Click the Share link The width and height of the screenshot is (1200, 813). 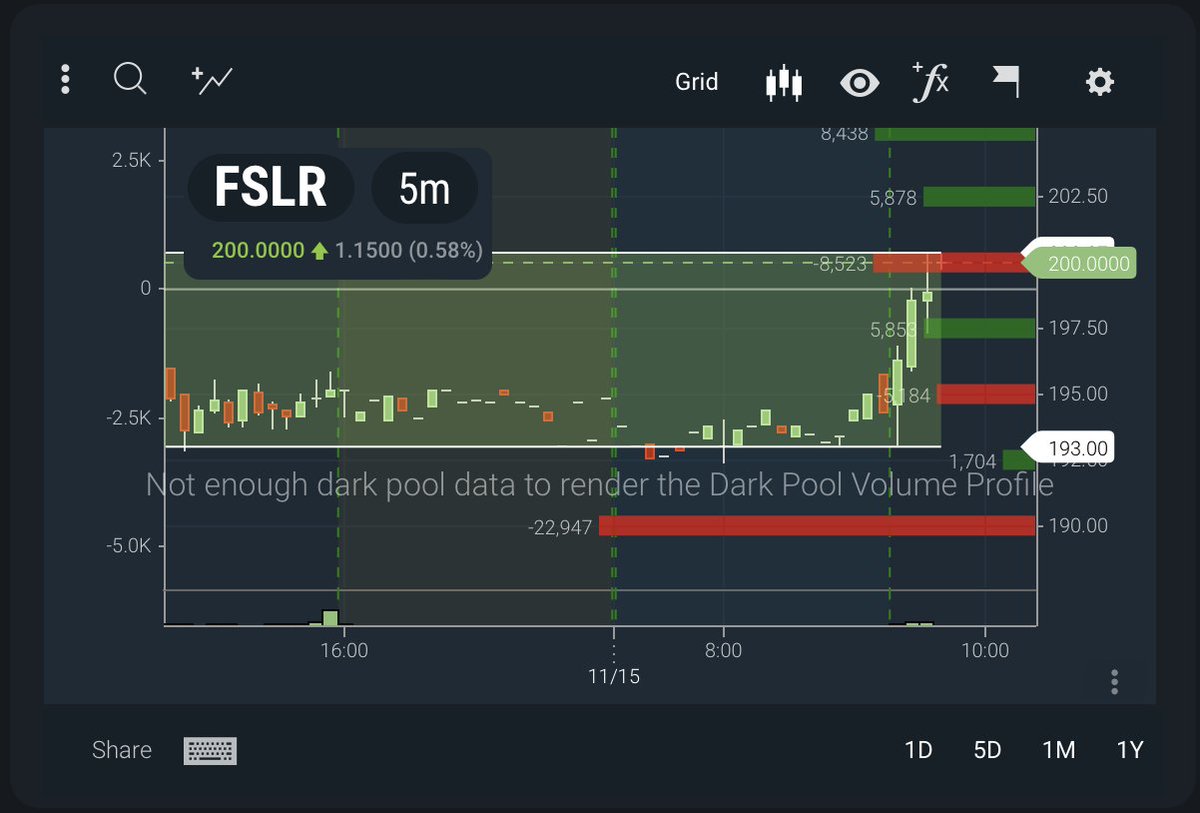click(x=122, y=750)
